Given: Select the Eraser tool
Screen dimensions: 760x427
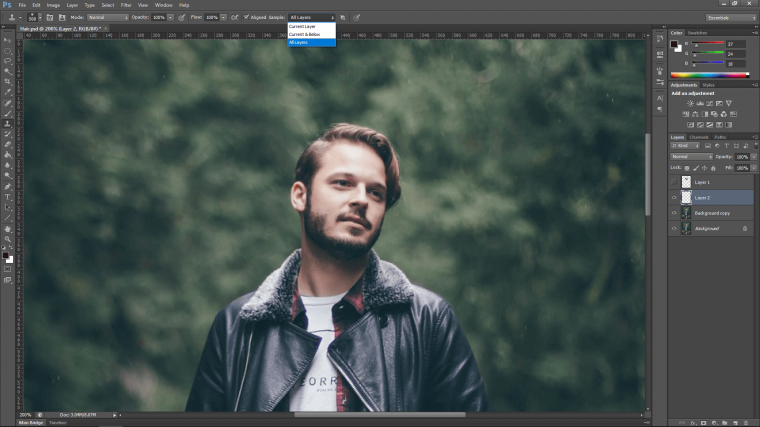Looking at the screenshot, I should point(7,144).
